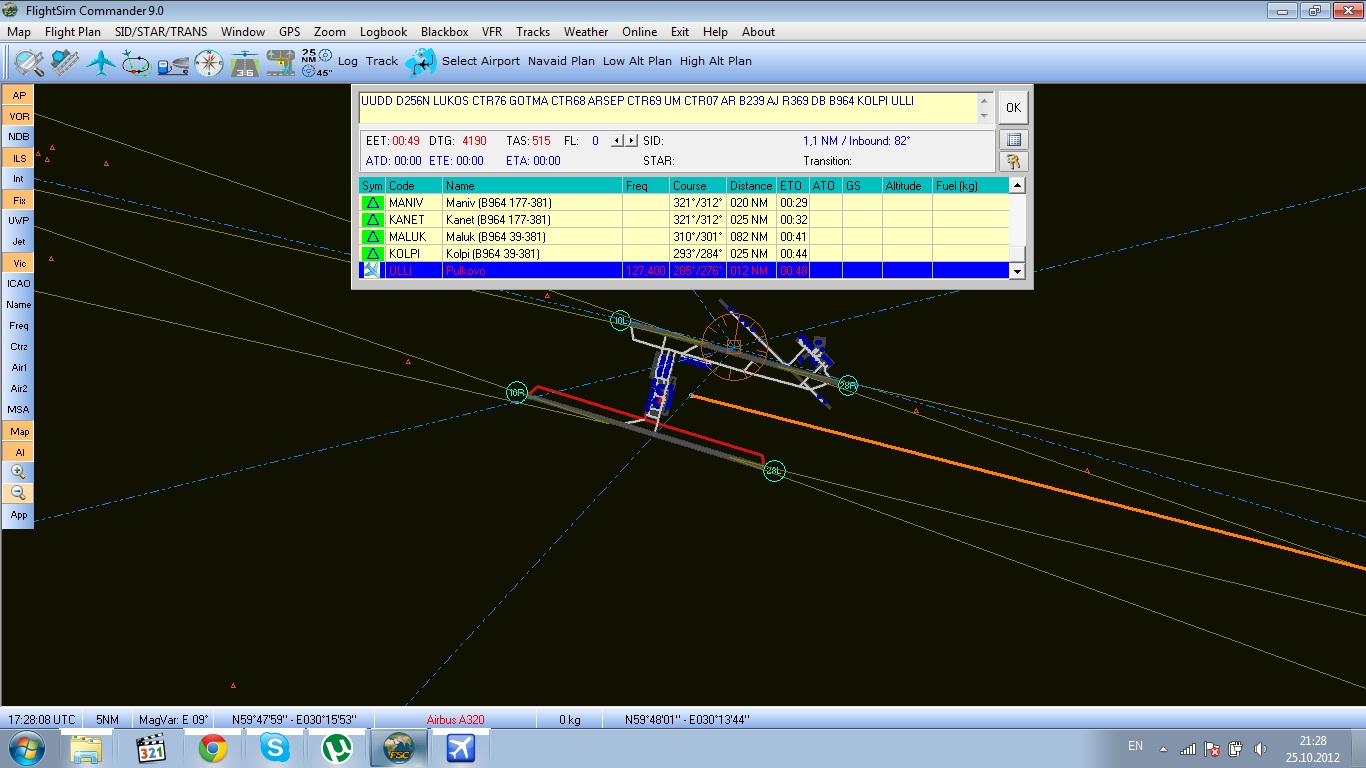Click the airport taxiway diagram icon
Image resolution: width=1366 pixels, height=768 pixels.
(x=281, y=62)
